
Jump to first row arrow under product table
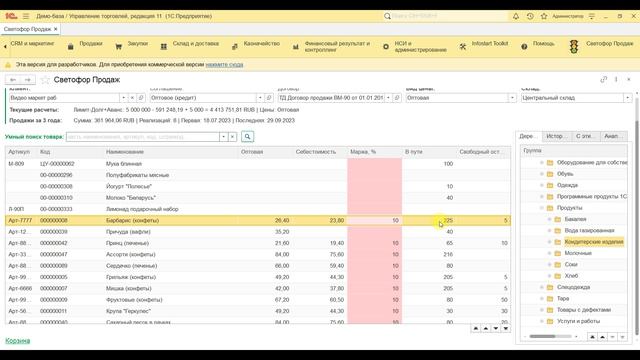476,329
